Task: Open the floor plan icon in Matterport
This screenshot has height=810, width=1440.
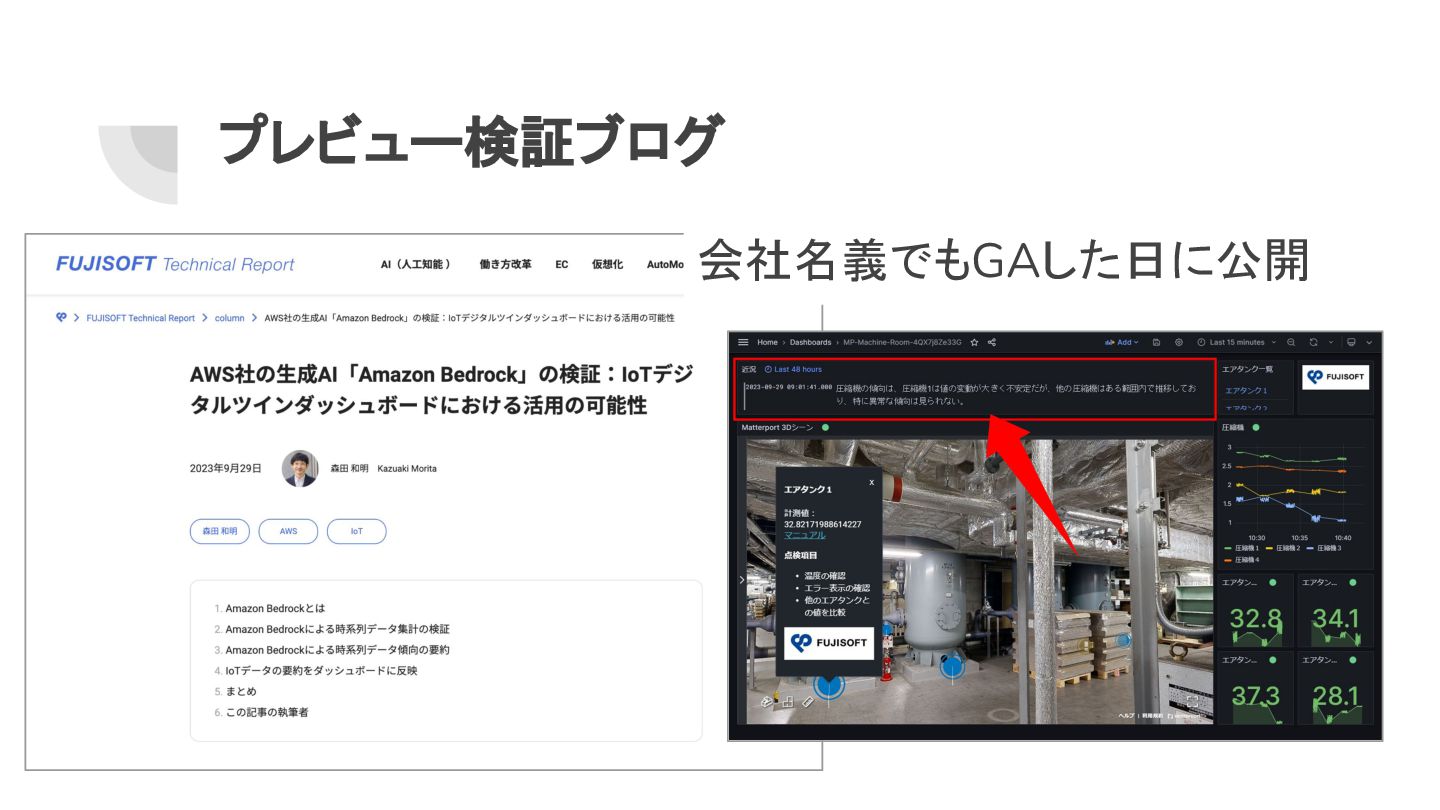Action: (x=788, y=702)
